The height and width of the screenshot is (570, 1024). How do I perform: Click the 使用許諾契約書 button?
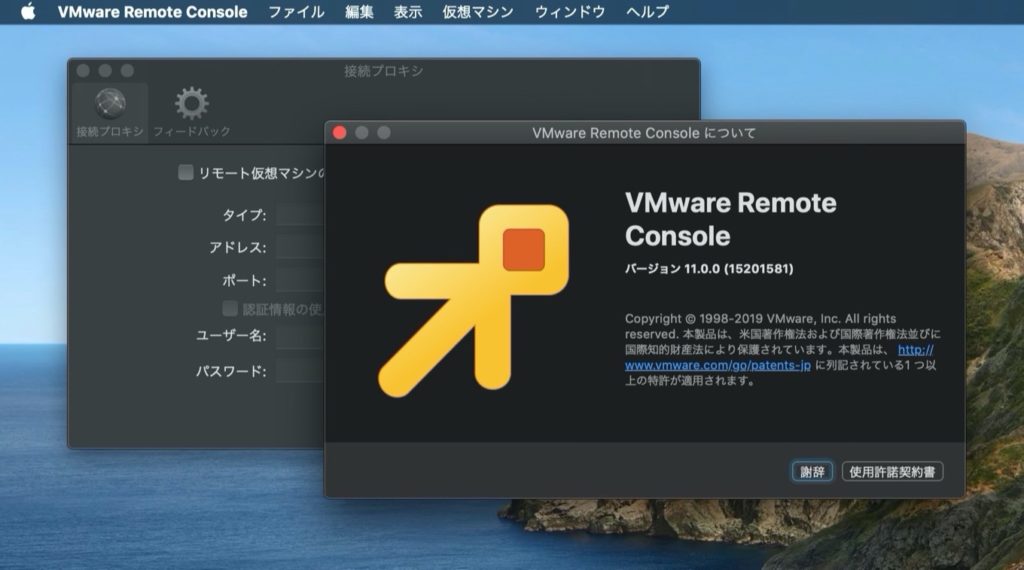click(892, 471)
